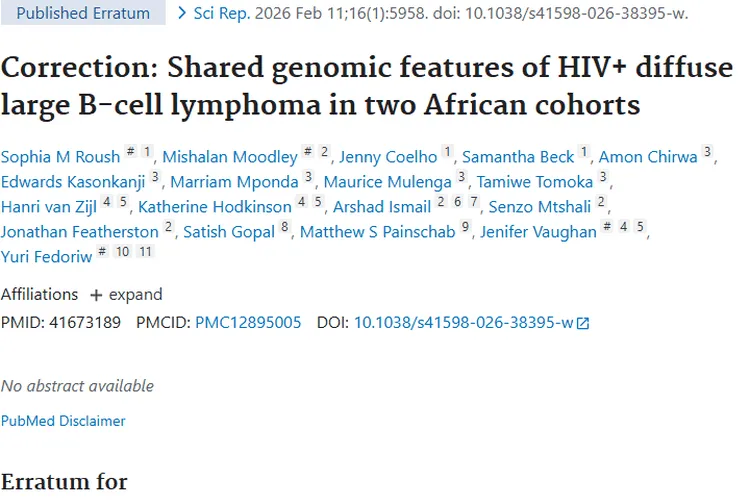Click affiliation superscript 8 after Satish Gopal

285,229
